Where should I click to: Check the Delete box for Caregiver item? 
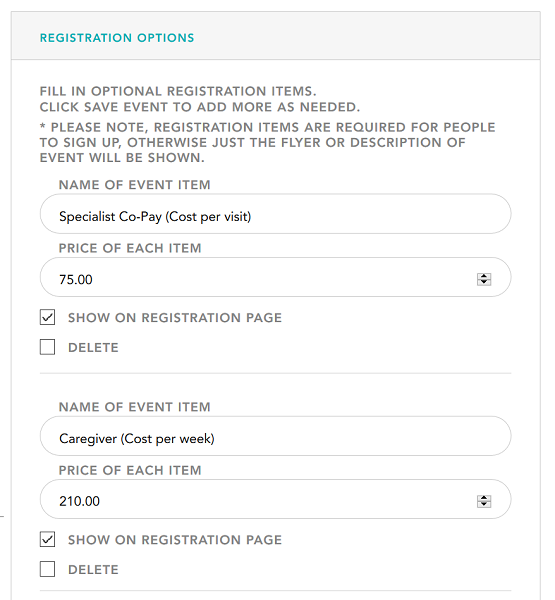click(x=47, y=569)
